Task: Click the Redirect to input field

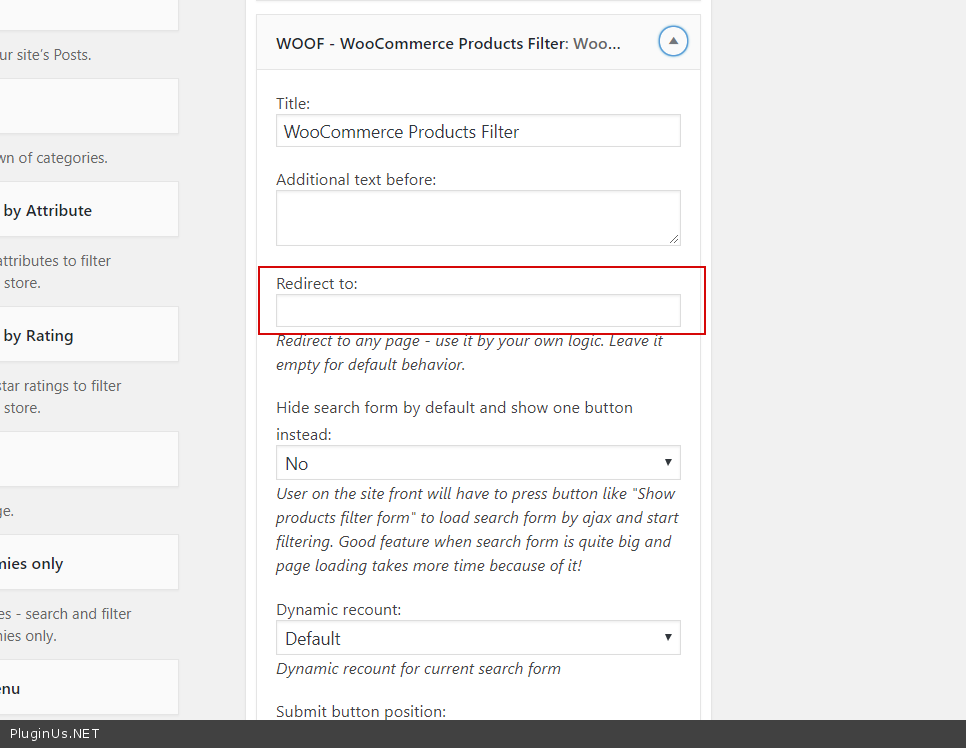Action: tap(478, 311)
